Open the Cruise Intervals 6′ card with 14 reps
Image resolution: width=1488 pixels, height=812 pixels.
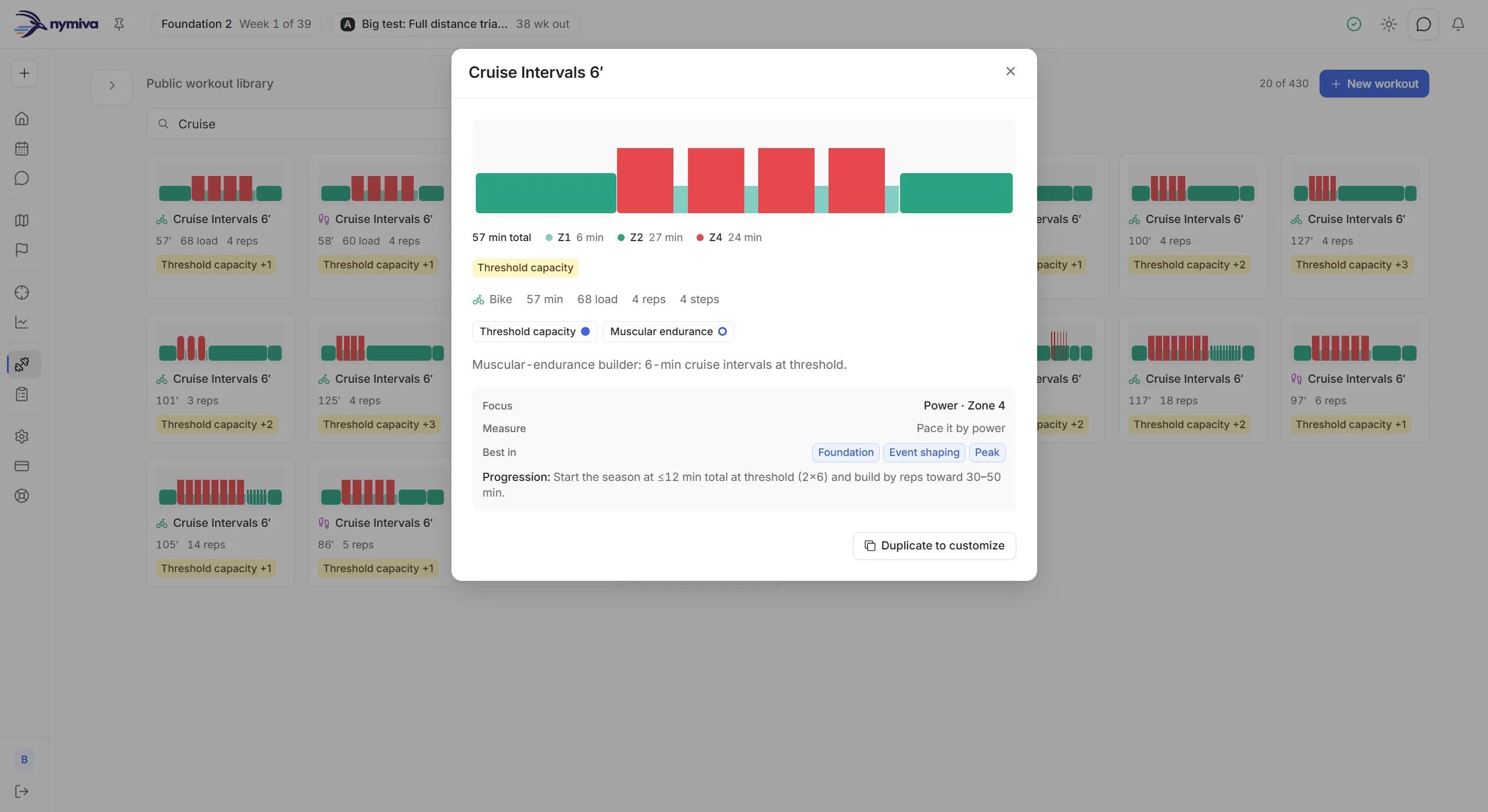(x=220, y=522)
